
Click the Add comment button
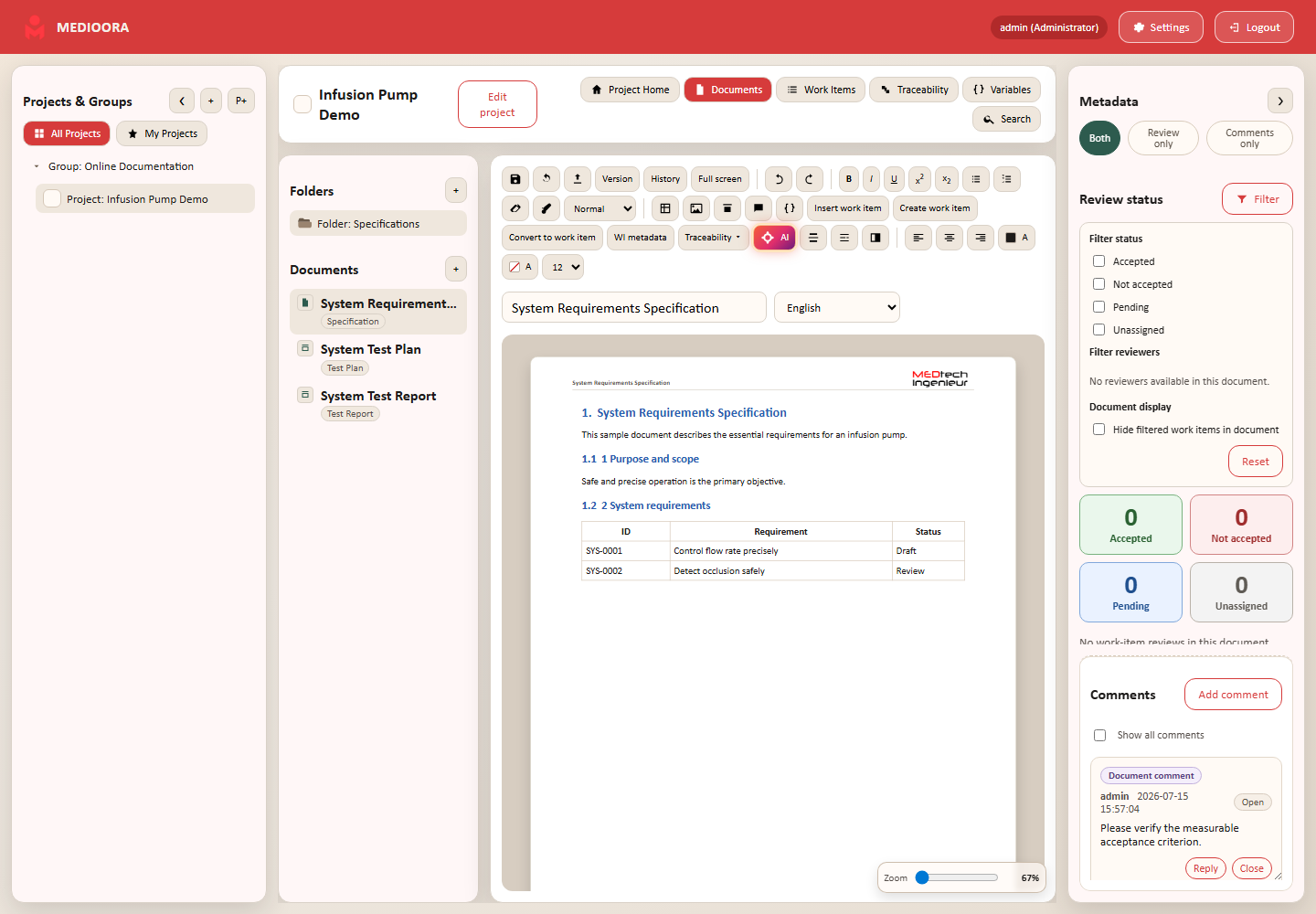point(1233,695)
